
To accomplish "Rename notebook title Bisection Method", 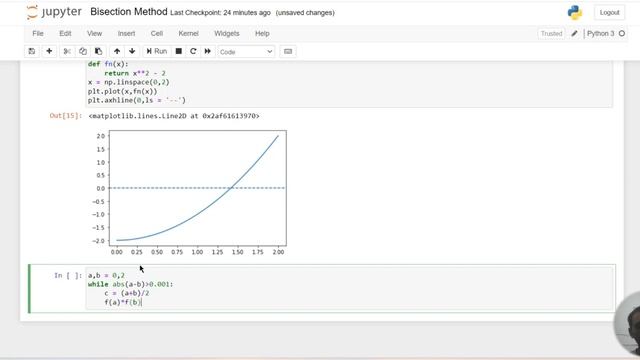I will tap(129, 12).
